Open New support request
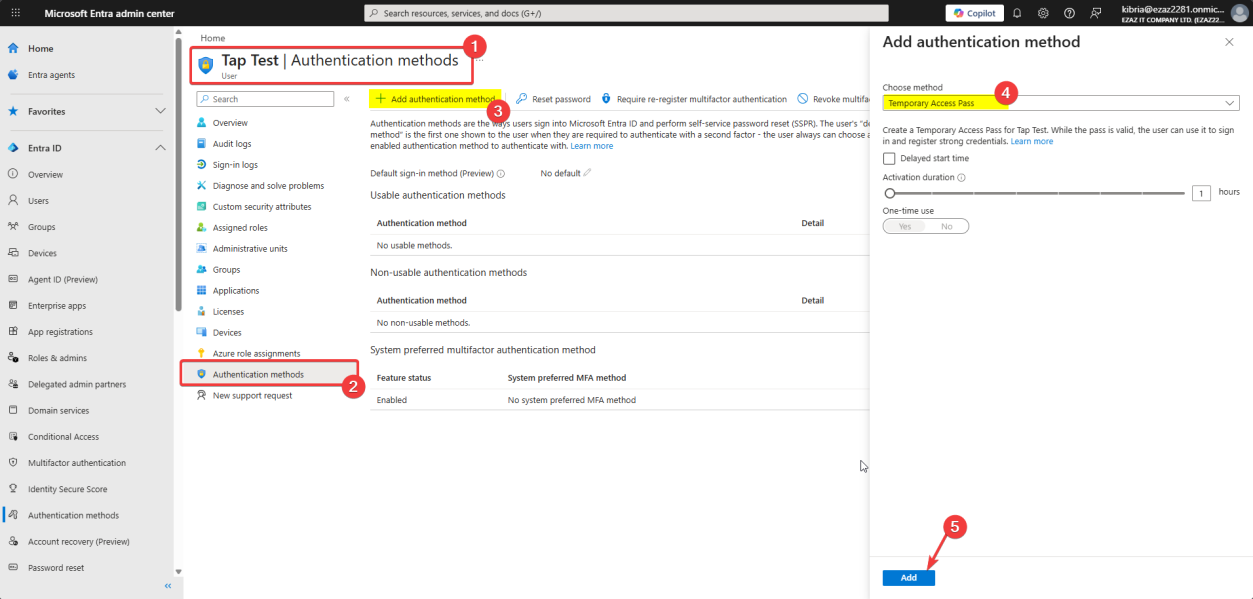The width and height of the screenshot is (1253, 599). coord(252,396)
